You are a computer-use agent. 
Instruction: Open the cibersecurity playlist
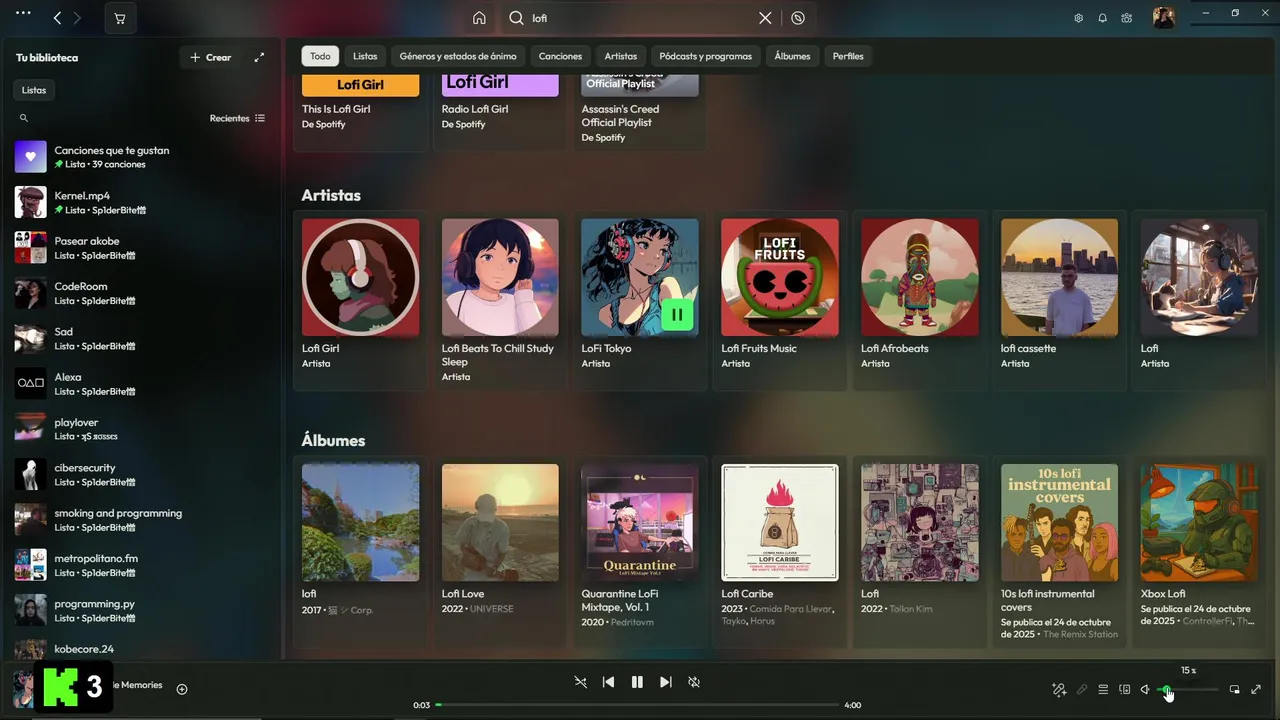click(x=141, y=474)
